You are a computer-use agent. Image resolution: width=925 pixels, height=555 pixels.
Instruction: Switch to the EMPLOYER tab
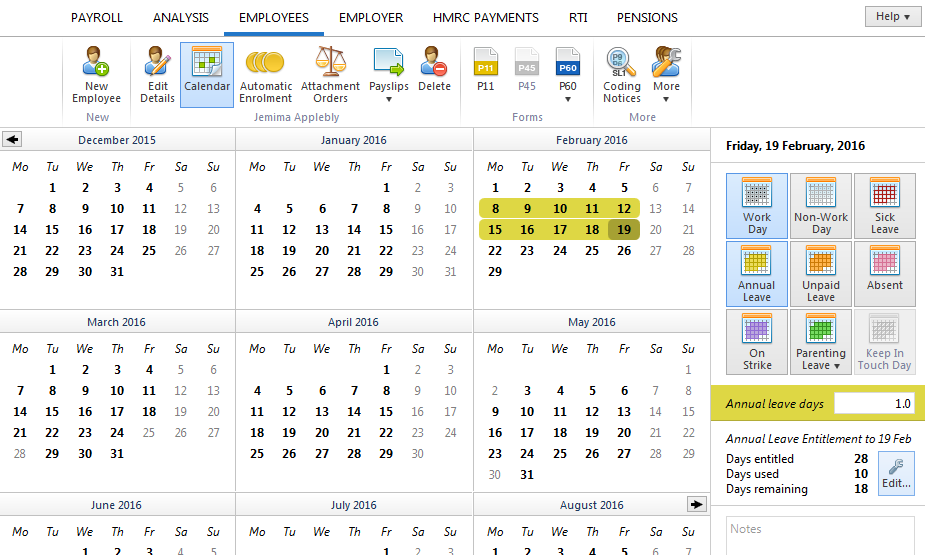pos(371,18)
